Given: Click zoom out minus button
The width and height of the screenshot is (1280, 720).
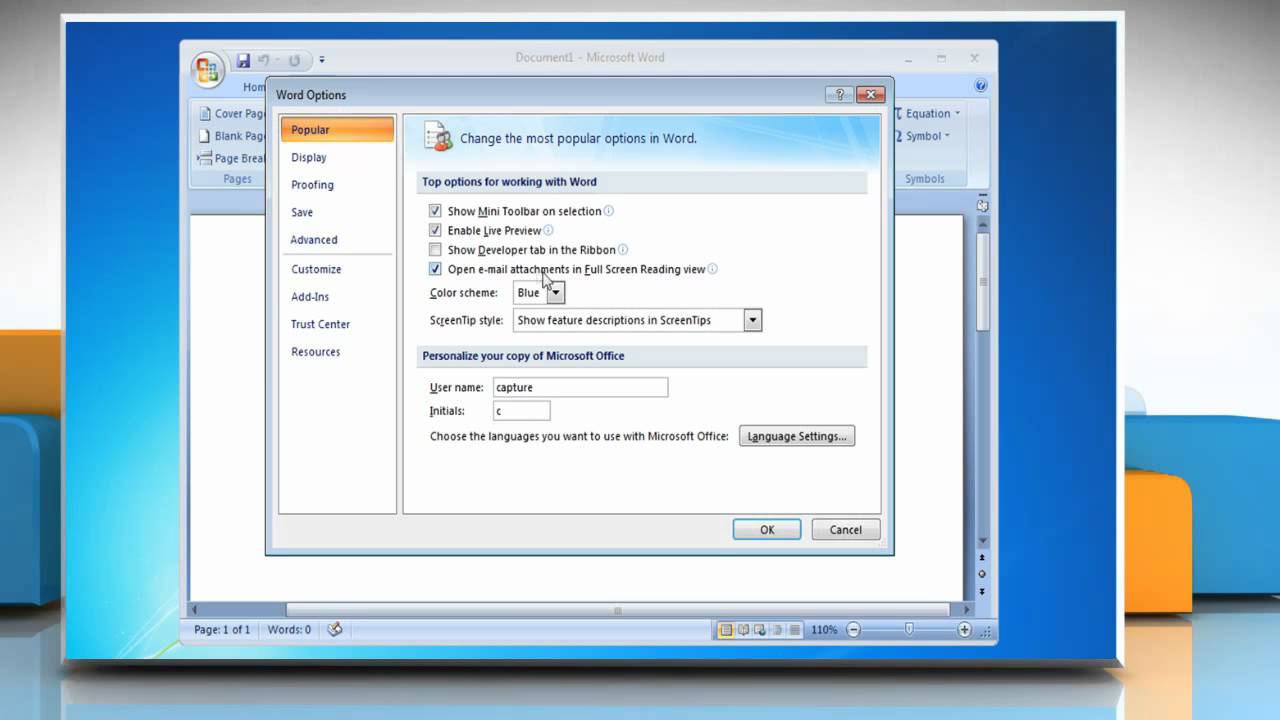Looking at the screenshot, I should [853, 630].
